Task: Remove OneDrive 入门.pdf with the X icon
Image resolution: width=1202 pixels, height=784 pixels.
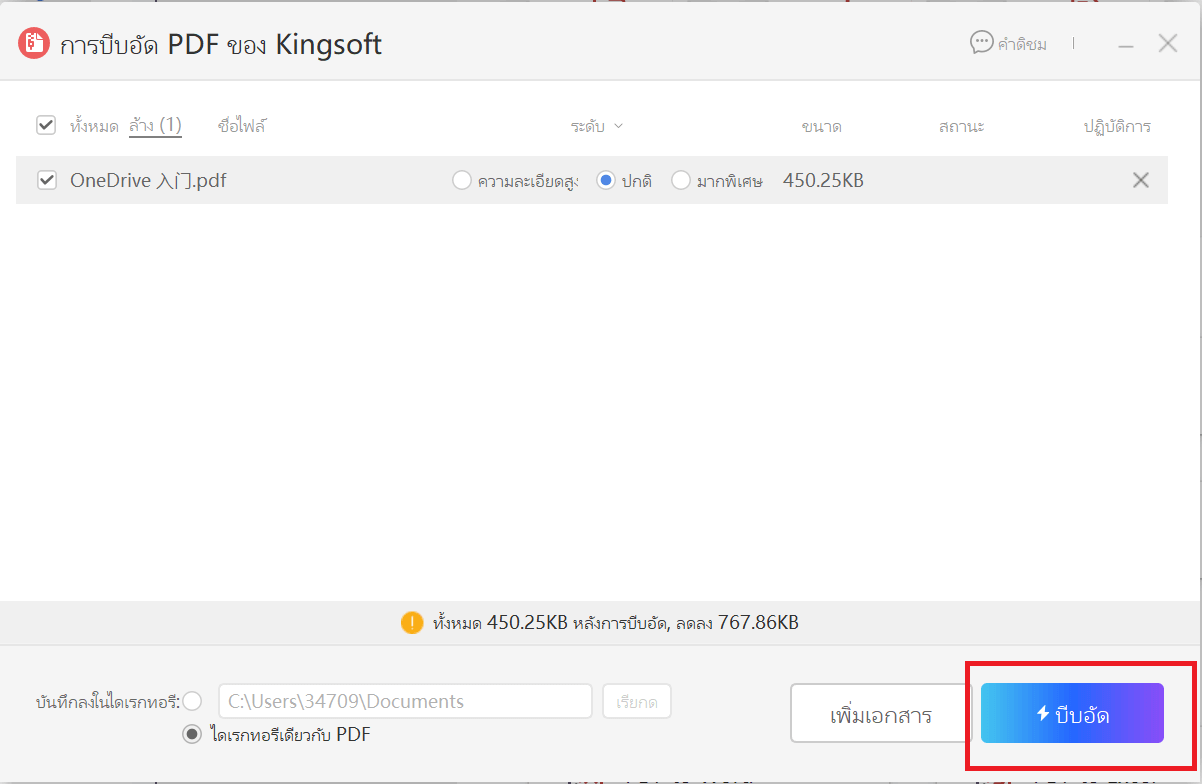Action: coord(1140,180)
